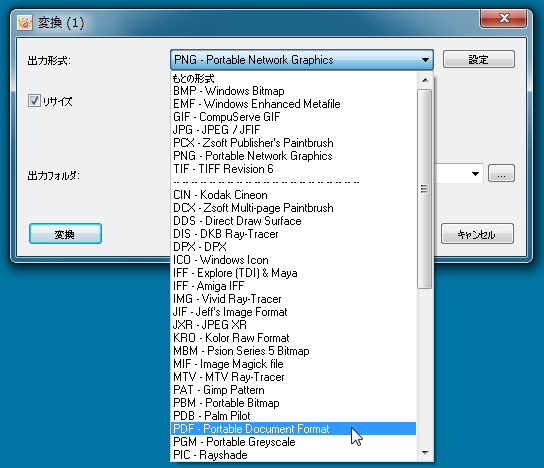Select DDS - Direct Draw Surface
Image resolution: width=544 pixels, height=468 pixels.
click(294, 221)
